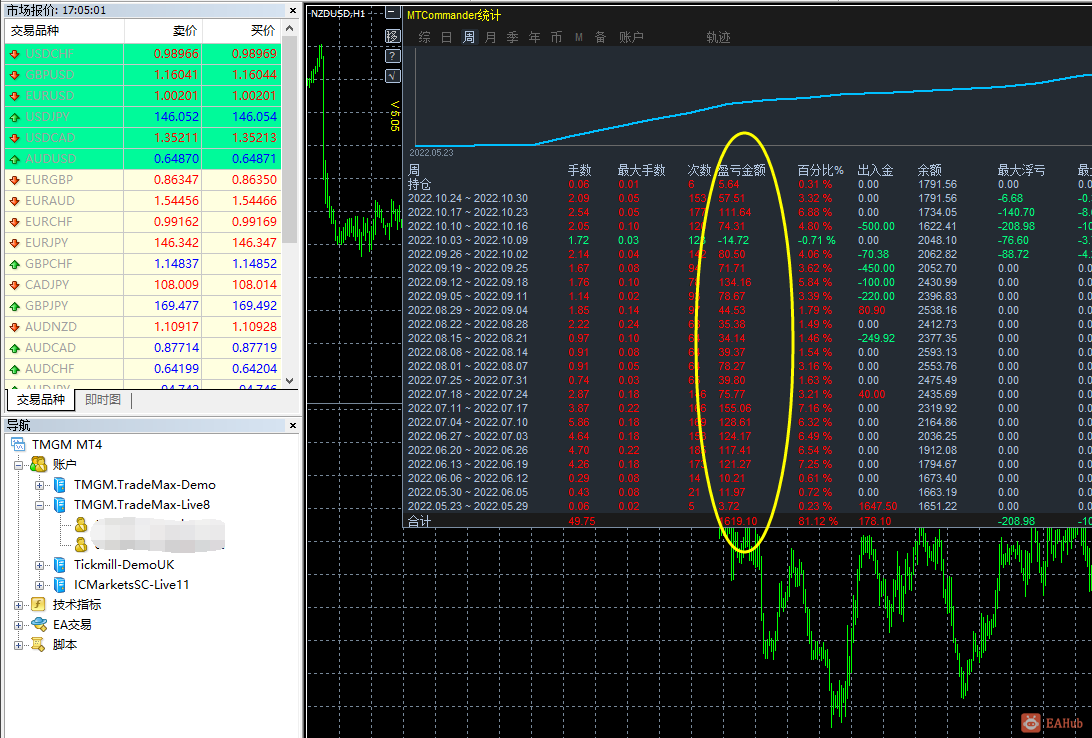The height and width of the screenshot is (738, 1092).
Task: Click the up arrow icon next to USDJPY
Action: (x=14, y=117)
